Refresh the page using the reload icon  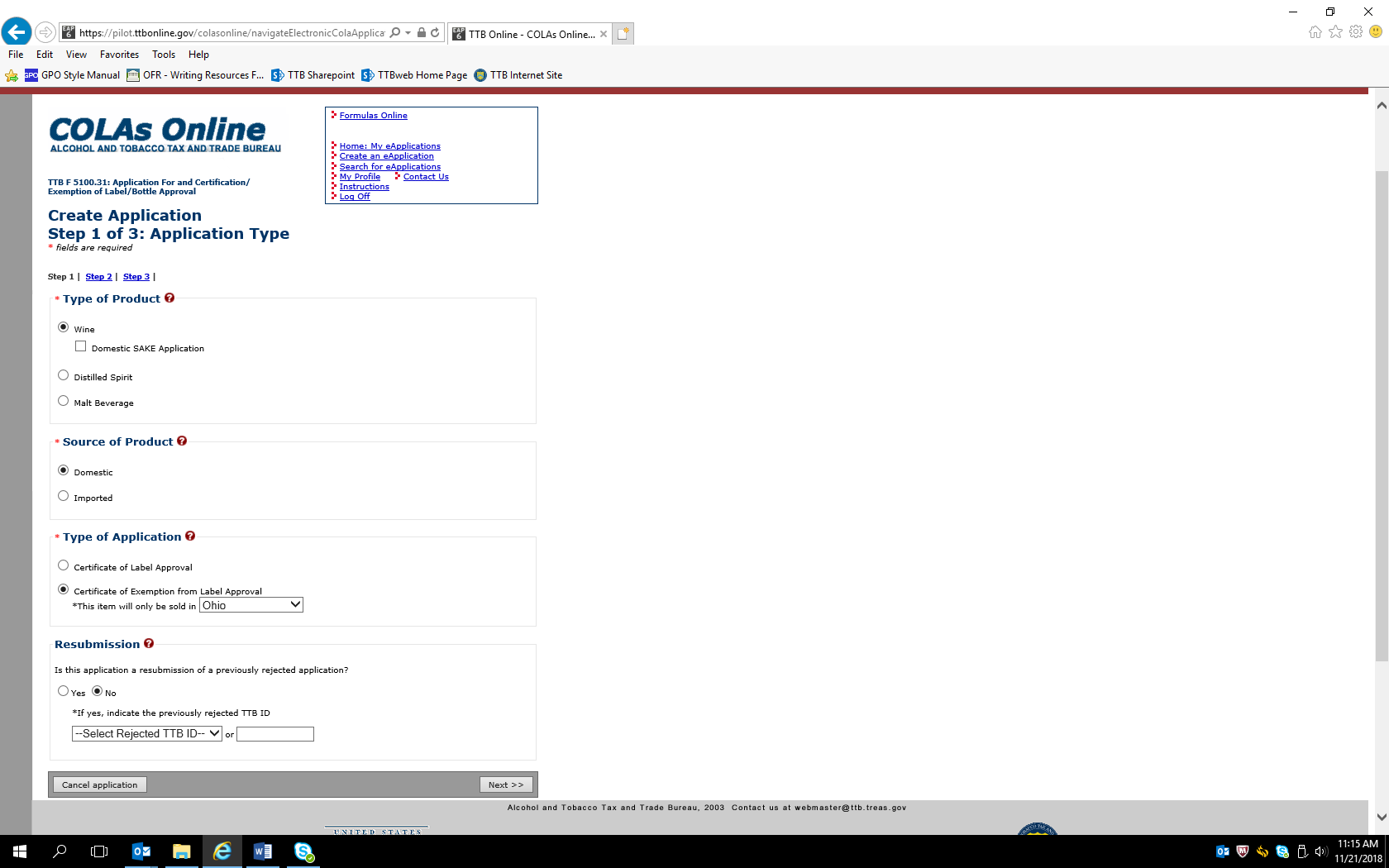point(435,33)
